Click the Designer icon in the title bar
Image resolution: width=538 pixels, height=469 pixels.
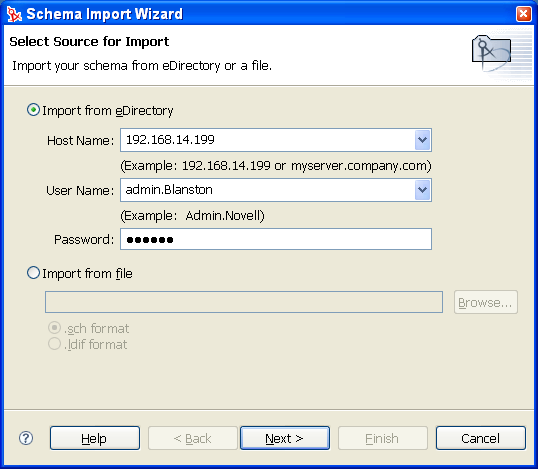pyautogui.click(x=14, y=14)
